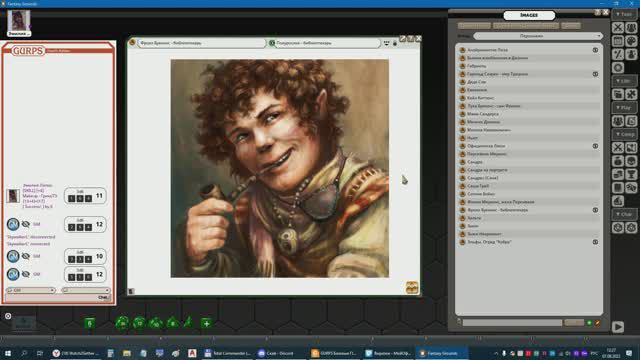Viewport: 640px width, 360px height.
Task: Click the first button atop the Images window
Action: coord(474,26)
